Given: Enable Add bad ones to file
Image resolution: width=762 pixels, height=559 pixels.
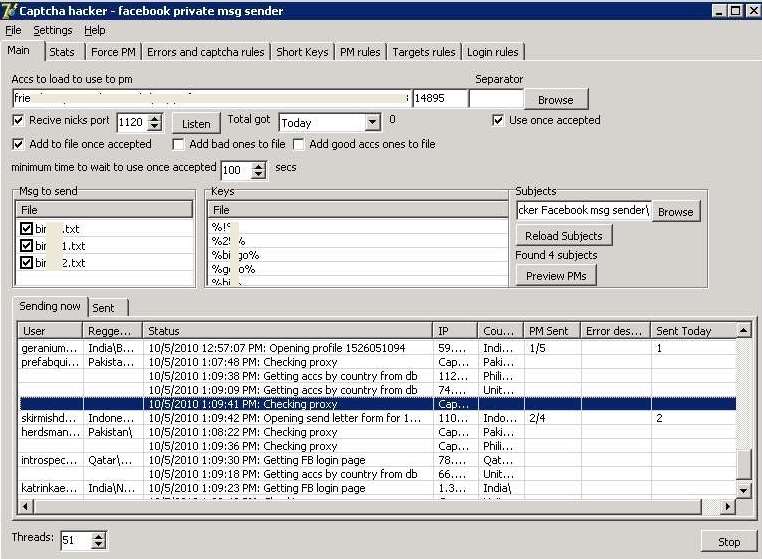Looking at the screenshot, I should click(x=178, y=144).
